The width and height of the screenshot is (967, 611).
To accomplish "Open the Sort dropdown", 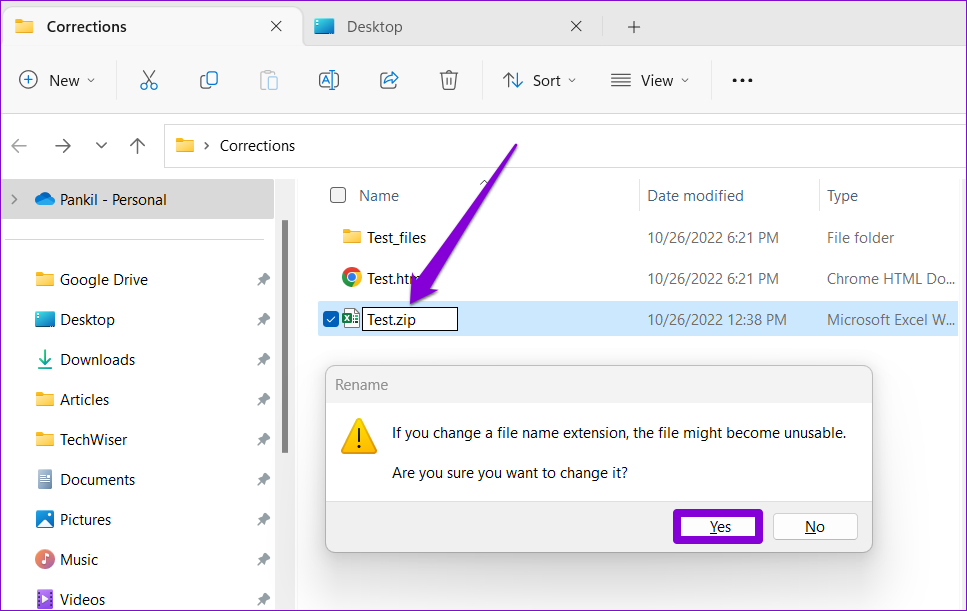I will click(540, 80).
